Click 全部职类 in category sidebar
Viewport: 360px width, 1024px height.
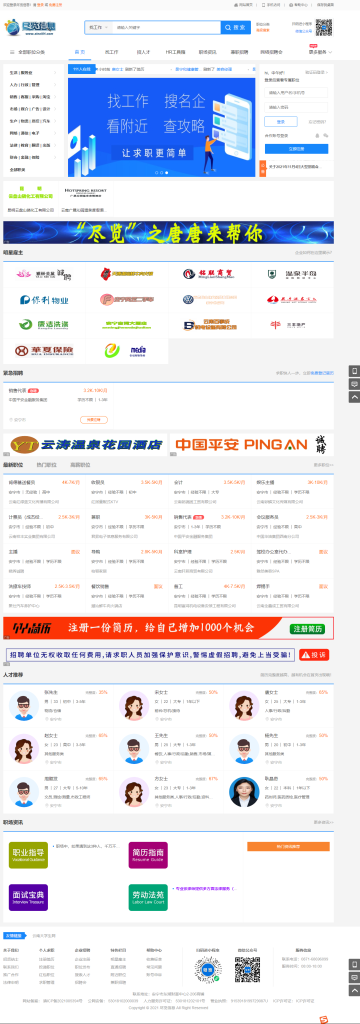(x=18, y=169)
